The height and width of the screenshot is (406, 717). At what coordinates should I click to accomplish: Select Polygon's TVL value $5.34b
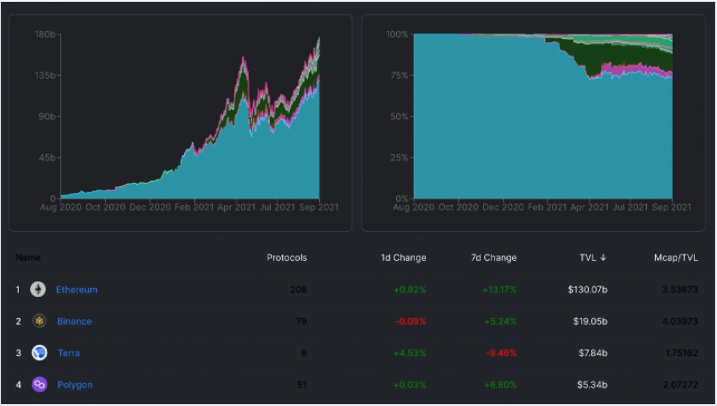(x=592, y=385)
